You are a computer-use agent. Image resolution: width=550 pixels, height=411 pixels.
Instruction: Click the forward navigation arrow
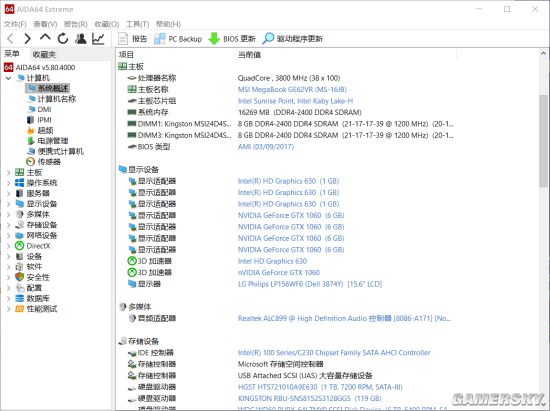pyautogui.click(x=27, y=38)
